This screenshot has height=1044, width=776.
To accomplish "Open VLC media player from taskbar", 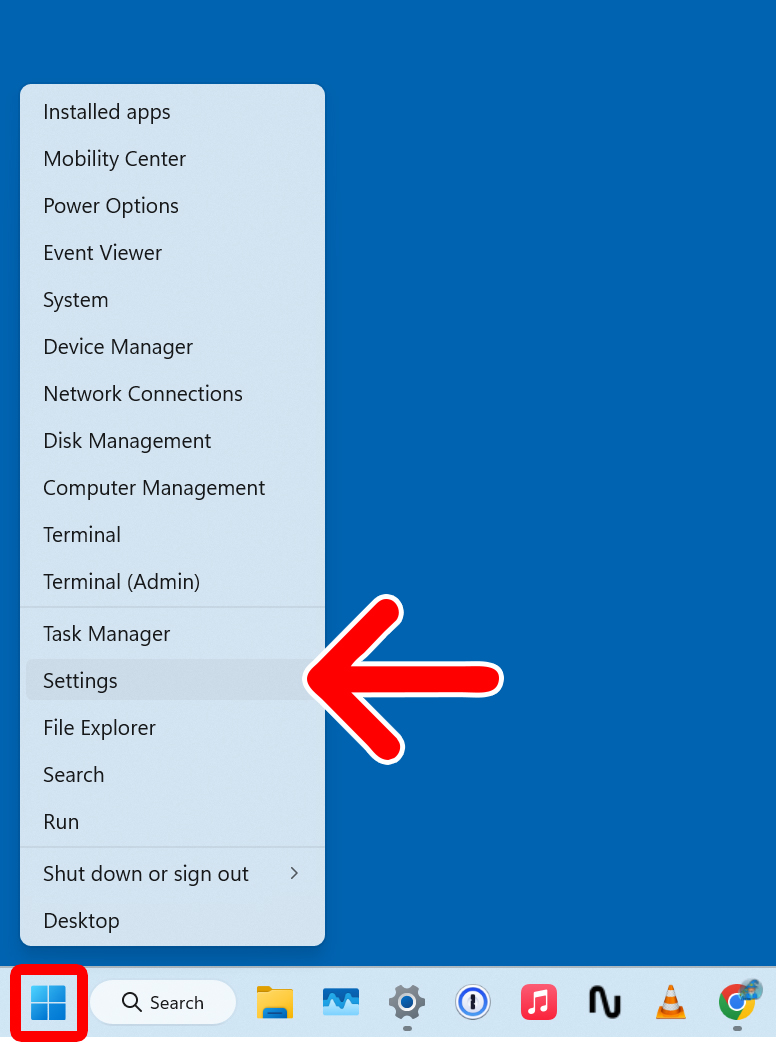I will coord(670,1002).
